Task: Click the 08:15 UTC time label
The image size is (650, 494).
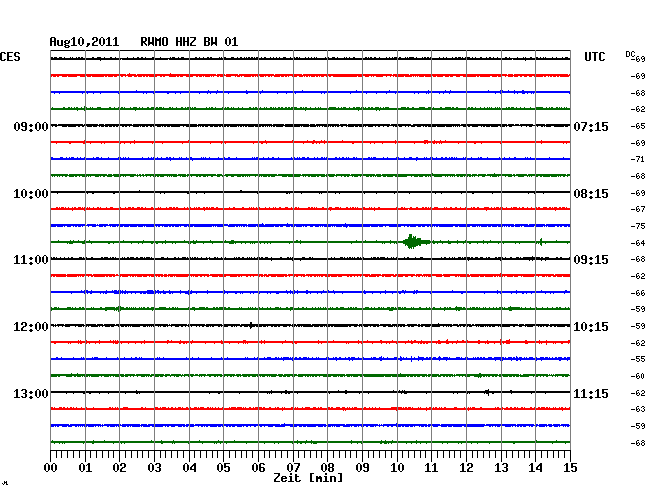Action: pos(591,194)
